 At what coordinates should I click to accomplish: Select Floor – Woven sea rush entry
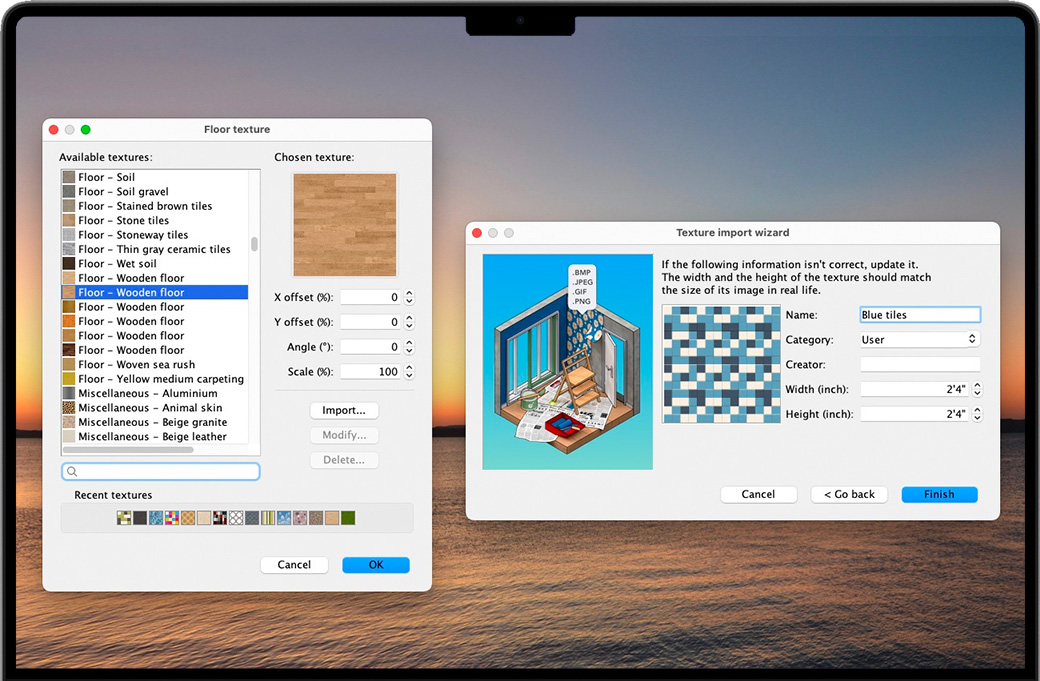136,365
